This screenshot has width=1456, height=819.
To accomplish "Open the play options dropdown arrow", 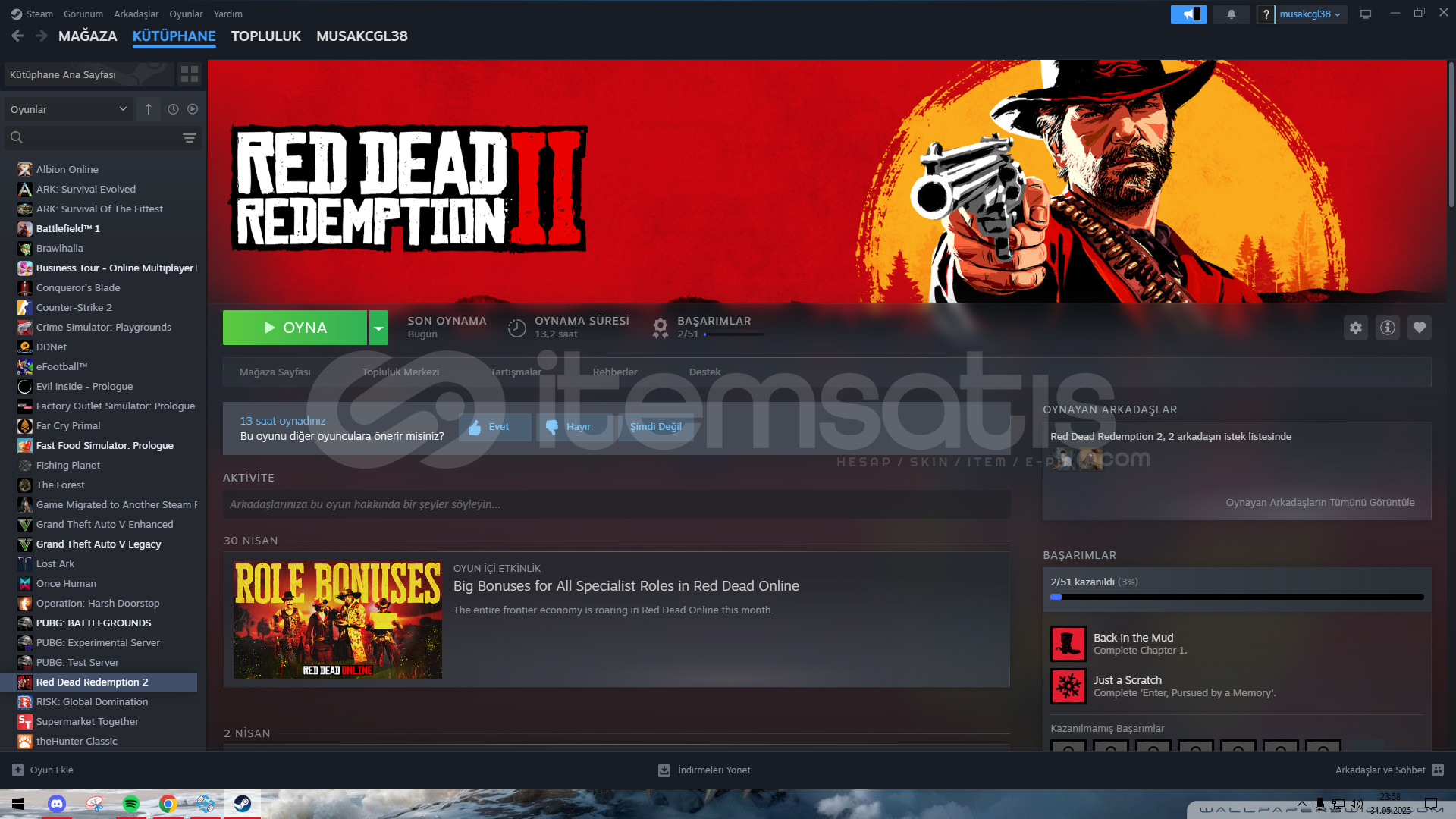I will (378, 328).
